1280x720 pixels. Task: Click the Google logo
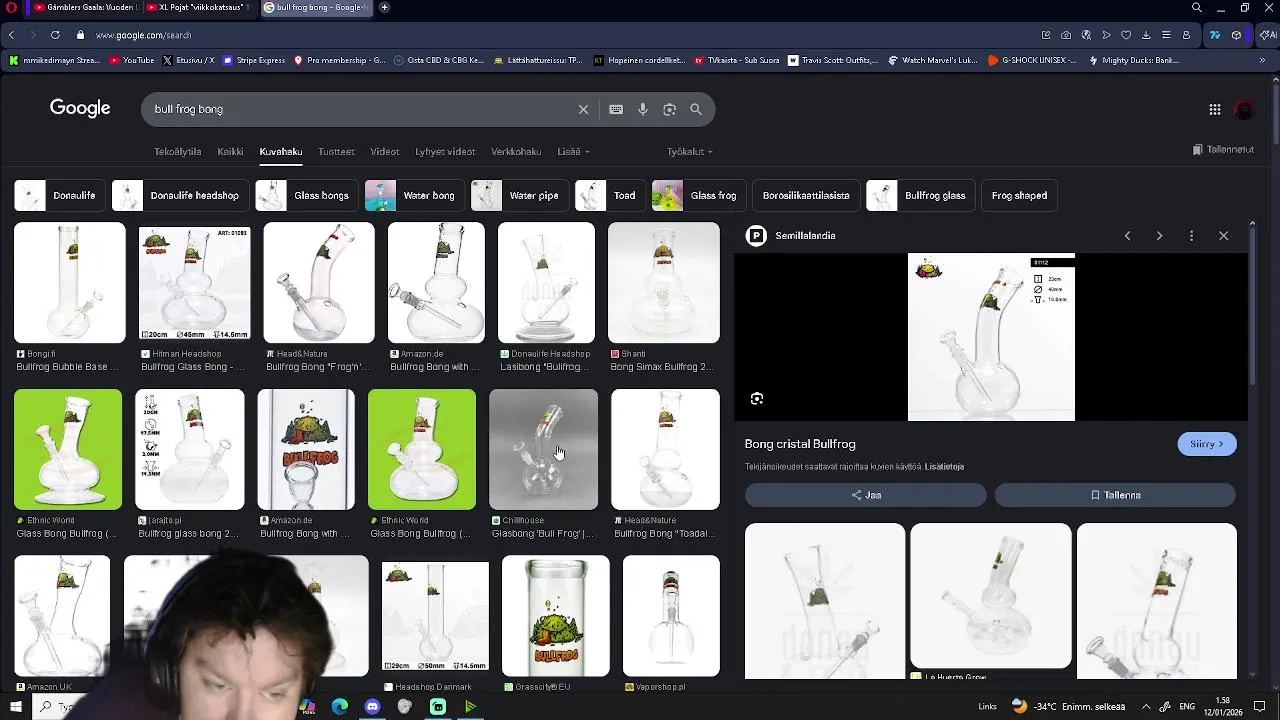coord(80,108)
